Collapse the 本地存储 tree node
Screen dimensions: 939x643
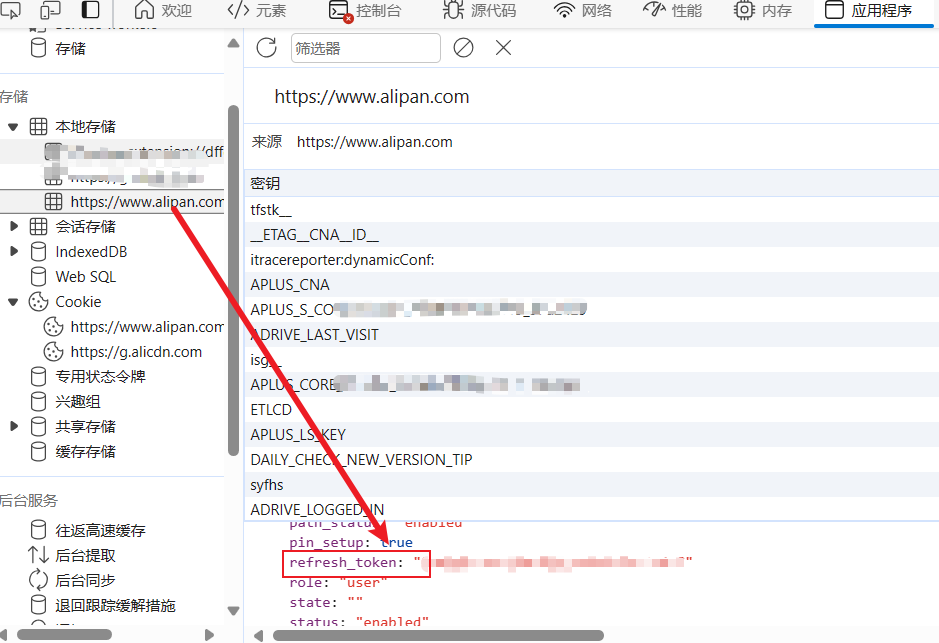[x=13, y=127]
